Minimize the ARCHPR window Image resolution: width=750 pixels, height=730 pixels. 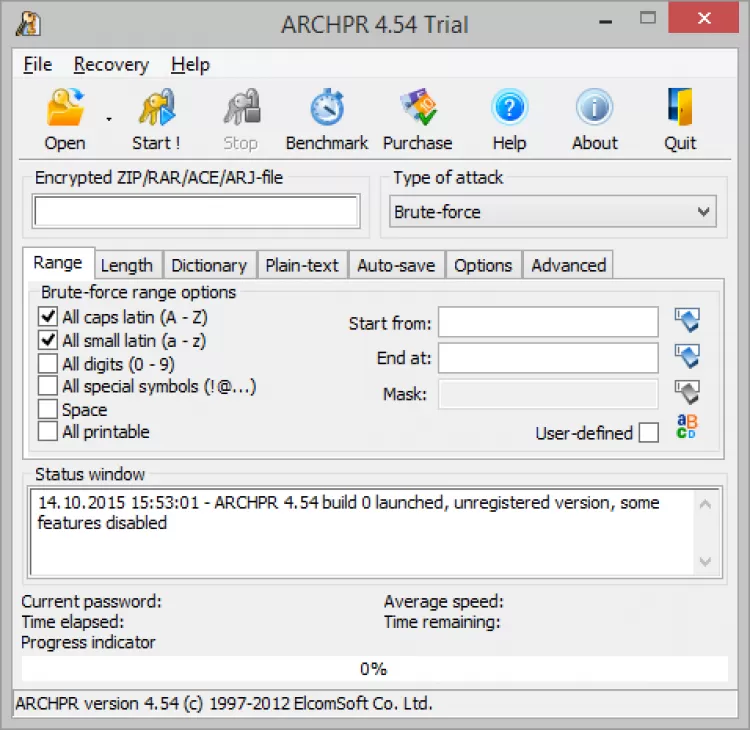pos(606,21)
